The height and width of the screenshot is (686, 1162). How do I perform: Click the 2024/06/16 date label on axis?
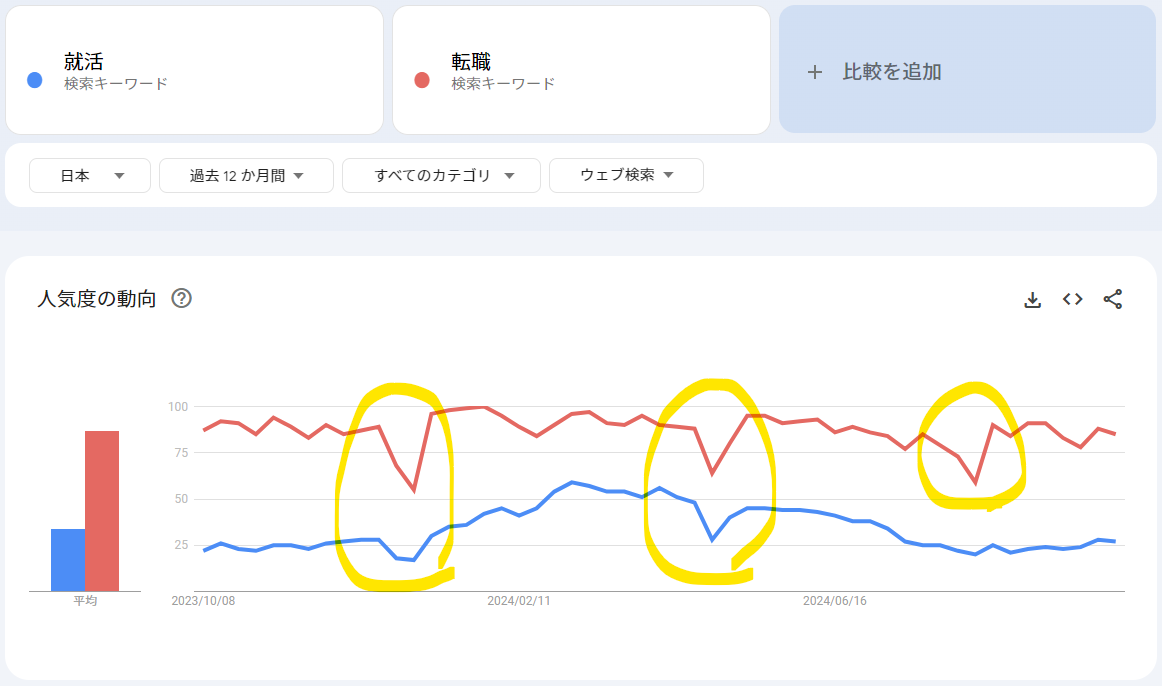click(834, 601)
